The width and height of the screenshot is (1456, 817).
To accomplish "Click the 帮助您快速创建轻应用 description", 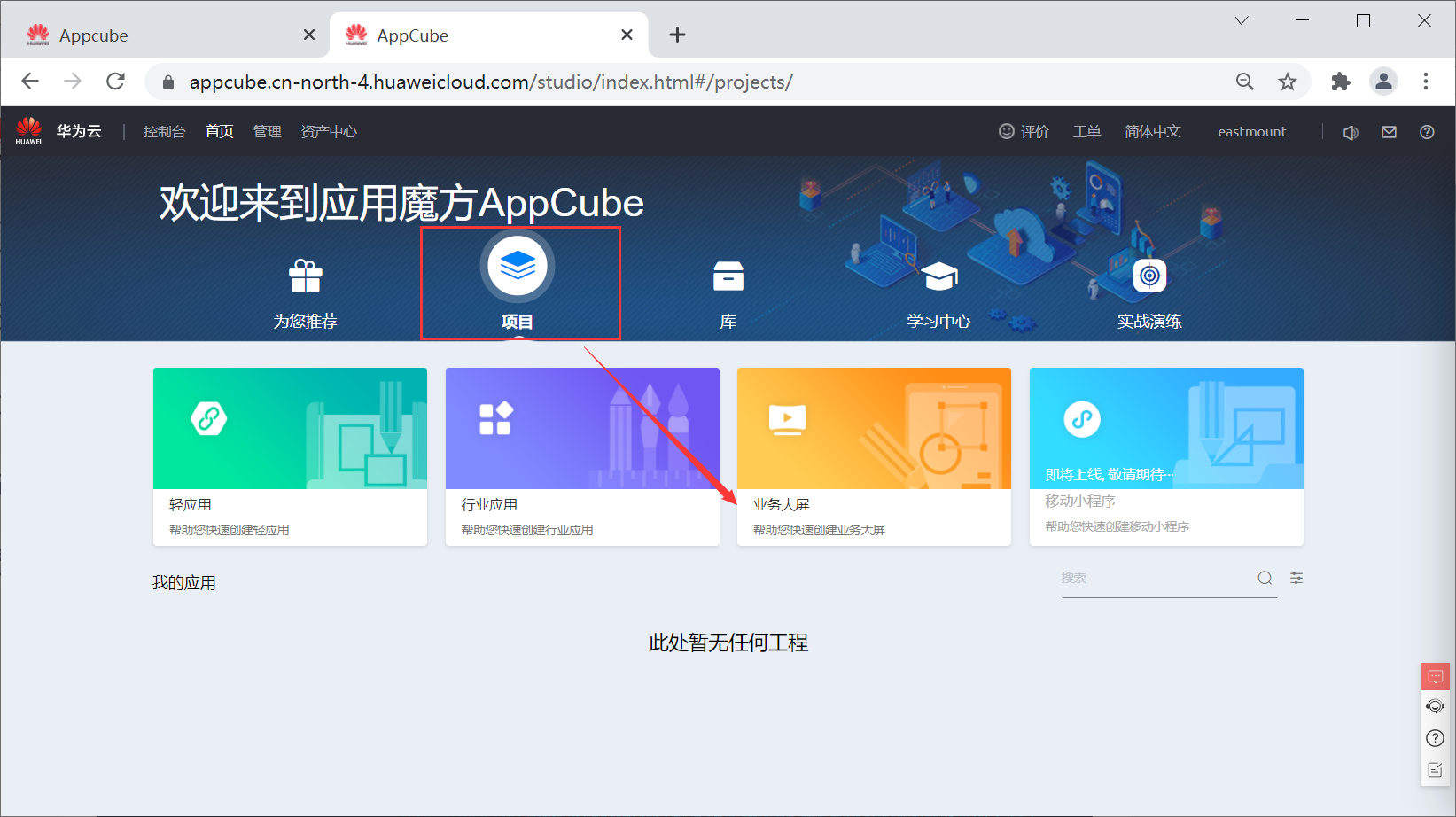I will coord(230,530).
